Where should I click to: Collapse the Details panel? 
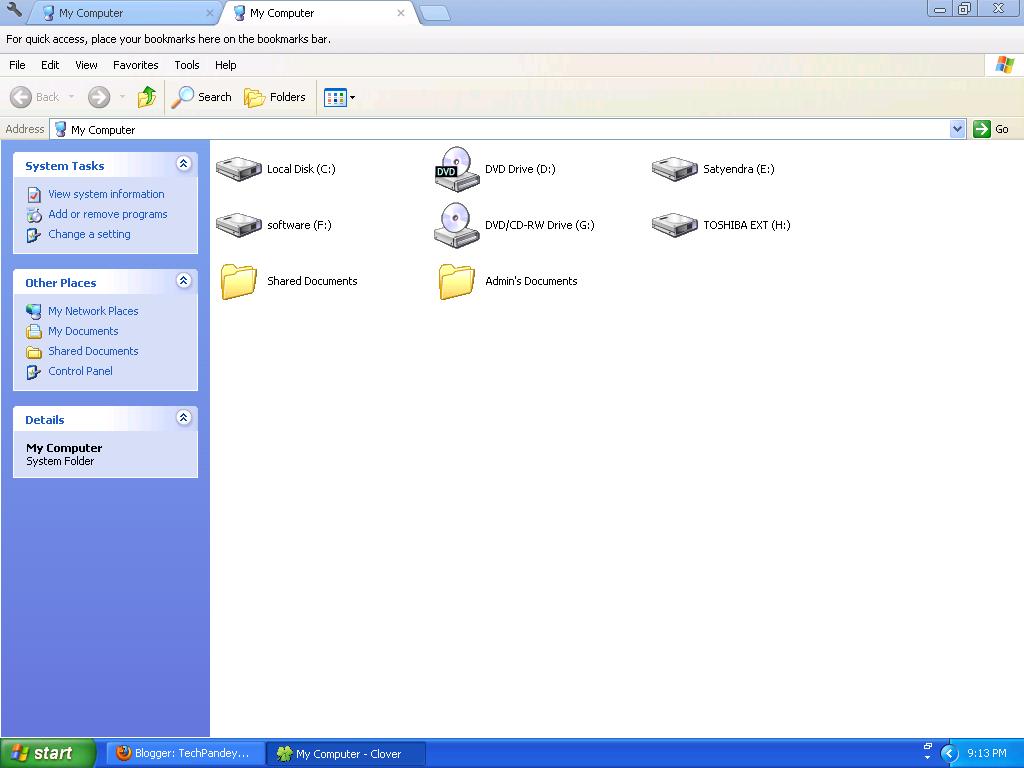[x=184, y=418]
